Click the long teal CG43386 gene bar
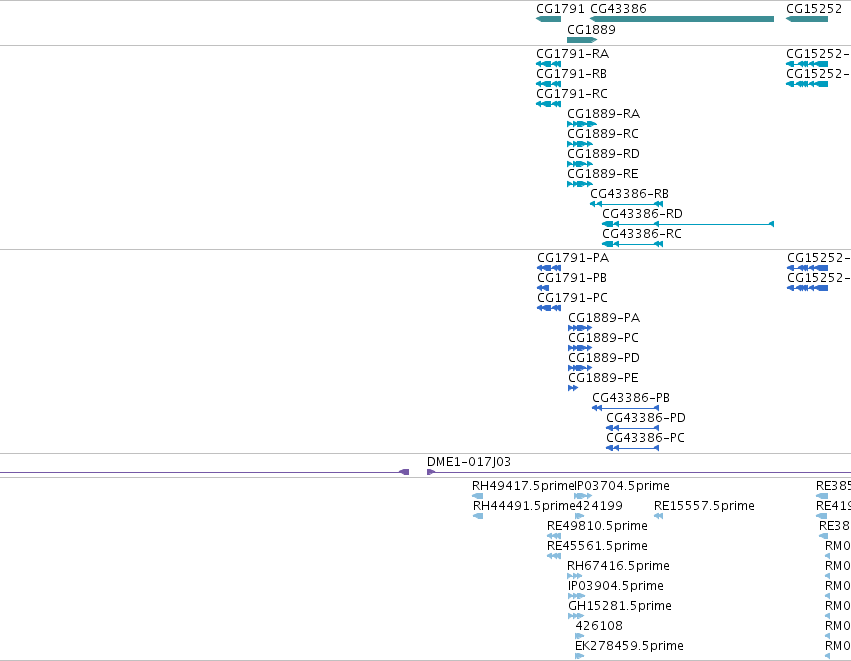Viewport: 851px width, 661px height. coord(682,19)
